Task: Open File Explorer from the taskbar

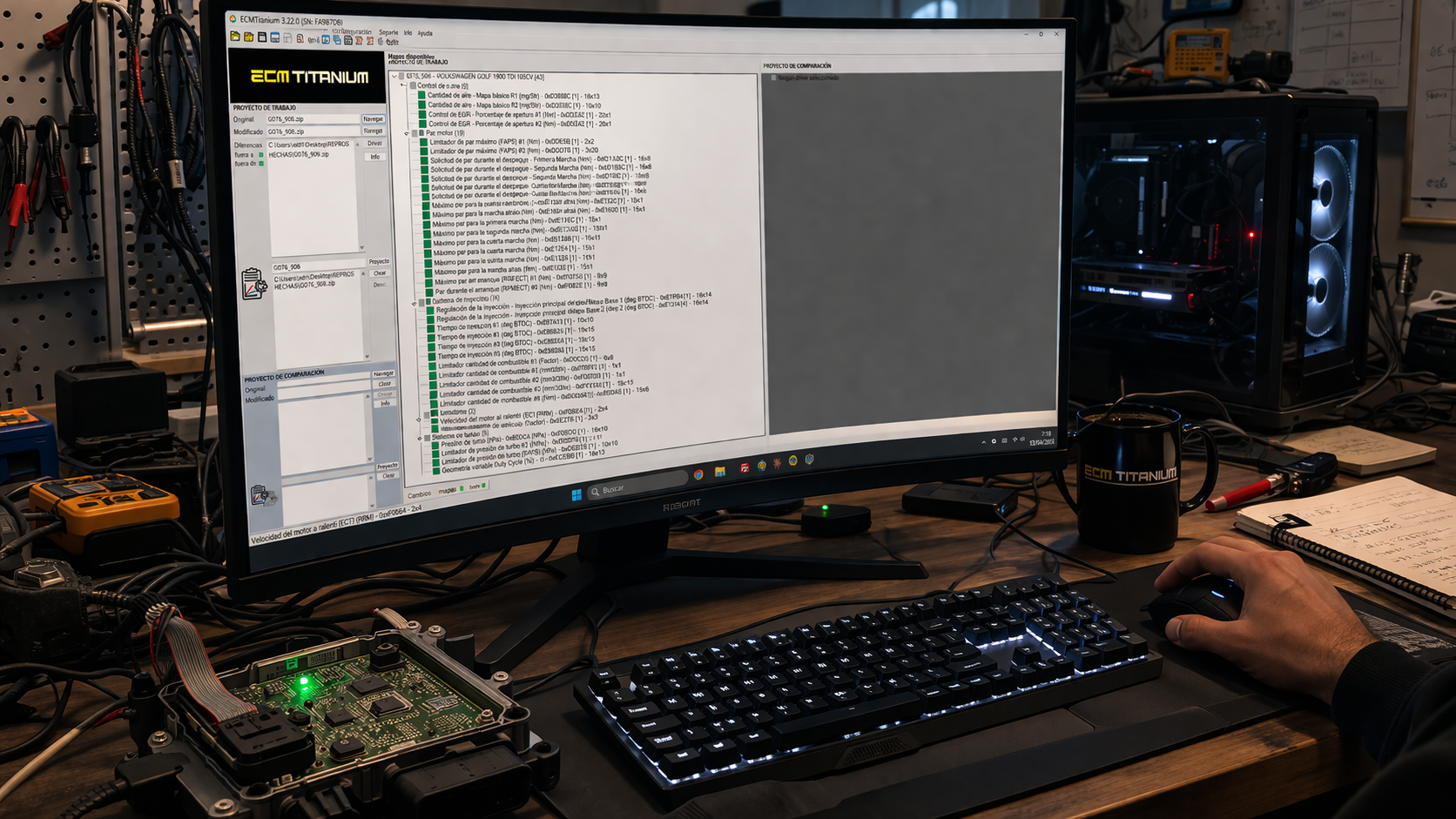Action: (720, 472)
